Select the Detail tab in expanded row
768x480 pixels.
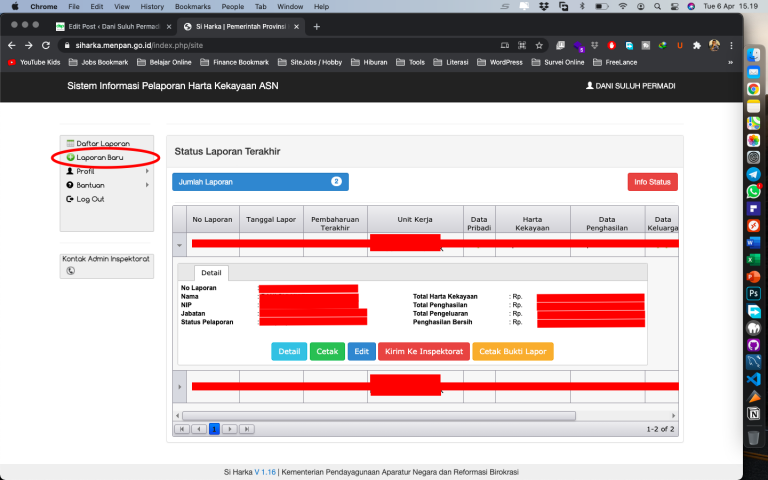coord(211,273)
